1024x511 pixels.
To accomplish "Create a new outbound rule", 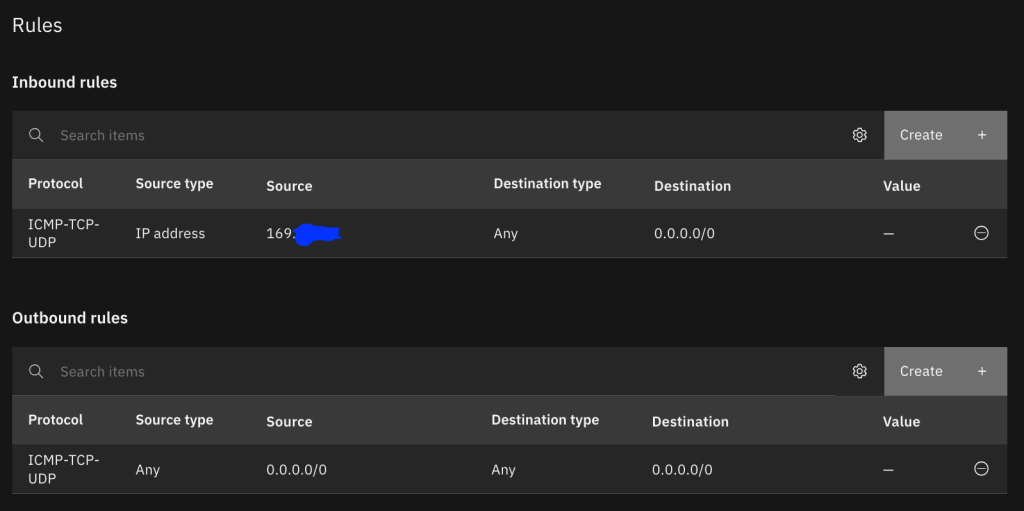I will [944, 371].
